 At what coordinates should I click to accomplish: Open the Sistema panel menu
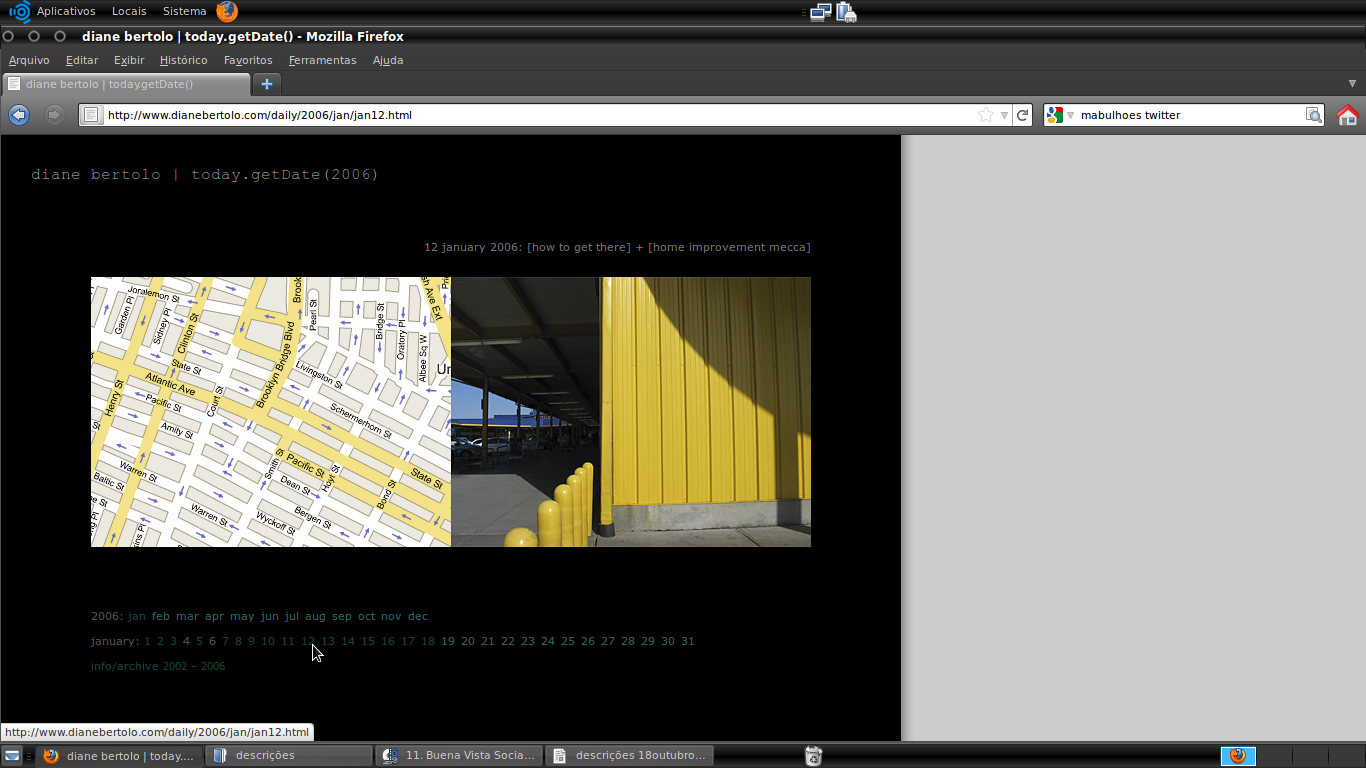[185, 11]
